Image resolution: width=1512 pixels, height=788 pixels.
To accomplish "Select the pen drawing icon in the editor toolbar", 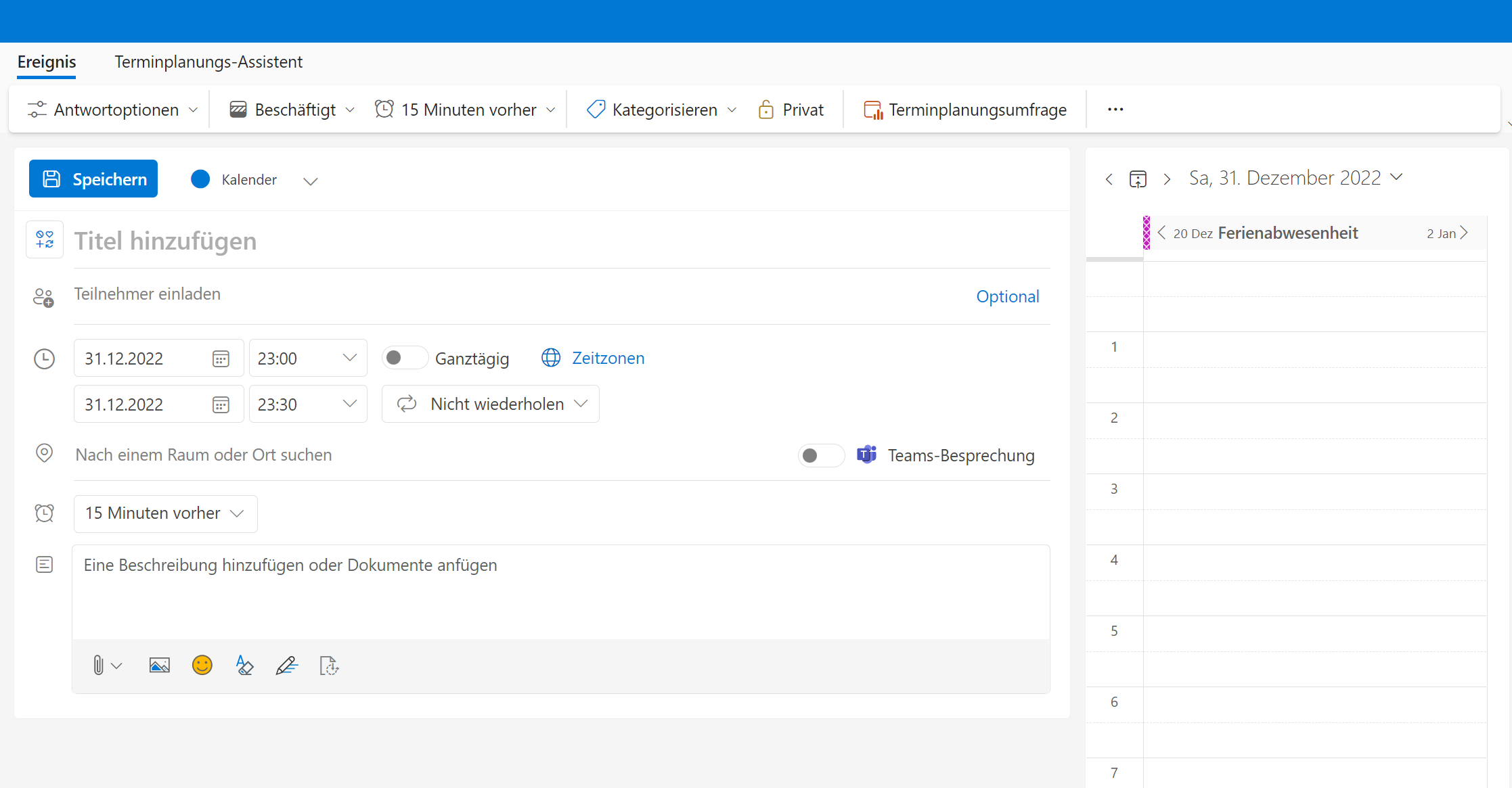I will pos(286,666).
